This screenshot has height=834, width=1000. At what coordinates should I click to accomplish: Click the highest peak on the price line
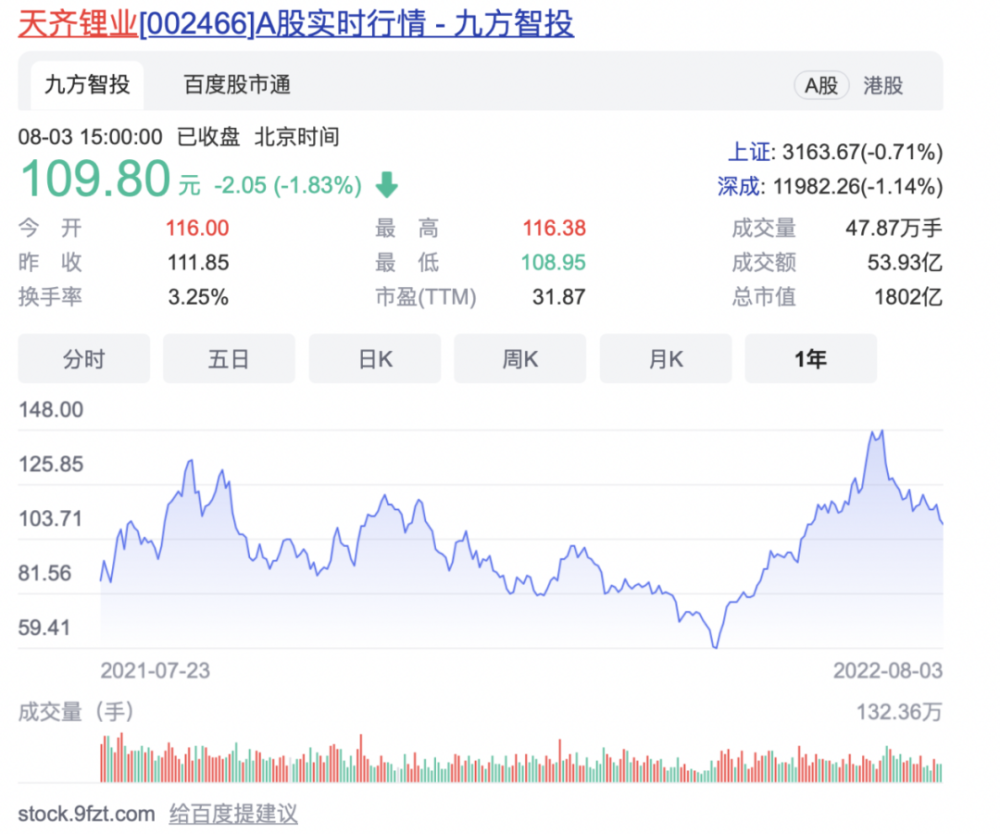[x=881, y=432]
